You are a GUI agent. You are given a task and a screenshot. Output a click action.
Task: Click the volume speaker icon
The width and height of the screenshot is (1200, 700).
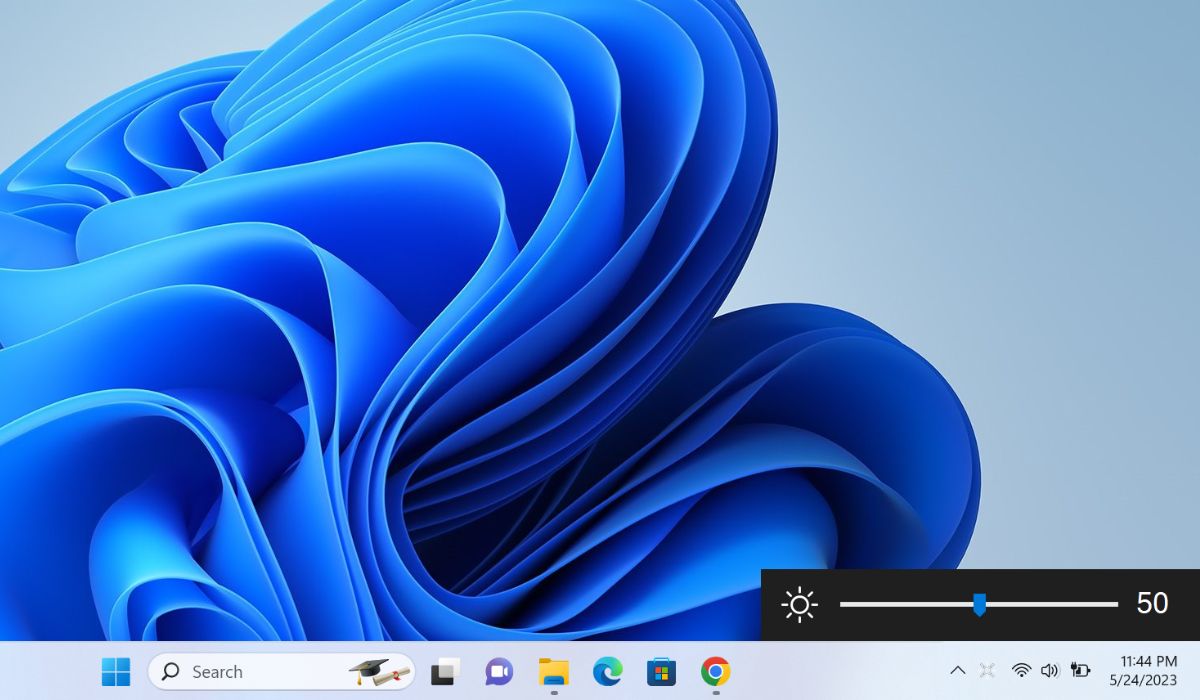pyautogui.click(x=1048, y=671)
